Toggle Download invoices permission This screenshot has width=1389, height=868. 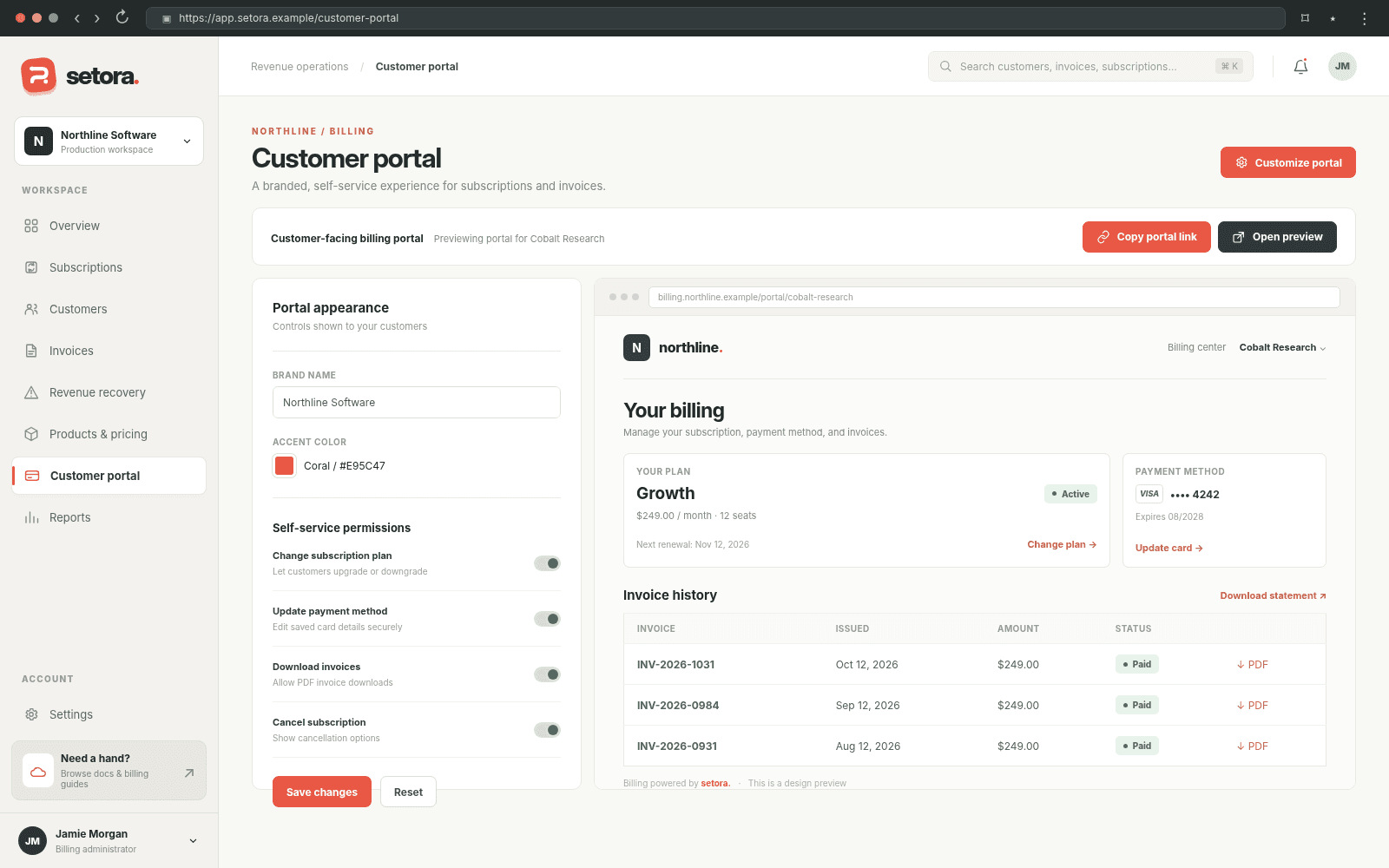tap(547, 674)
